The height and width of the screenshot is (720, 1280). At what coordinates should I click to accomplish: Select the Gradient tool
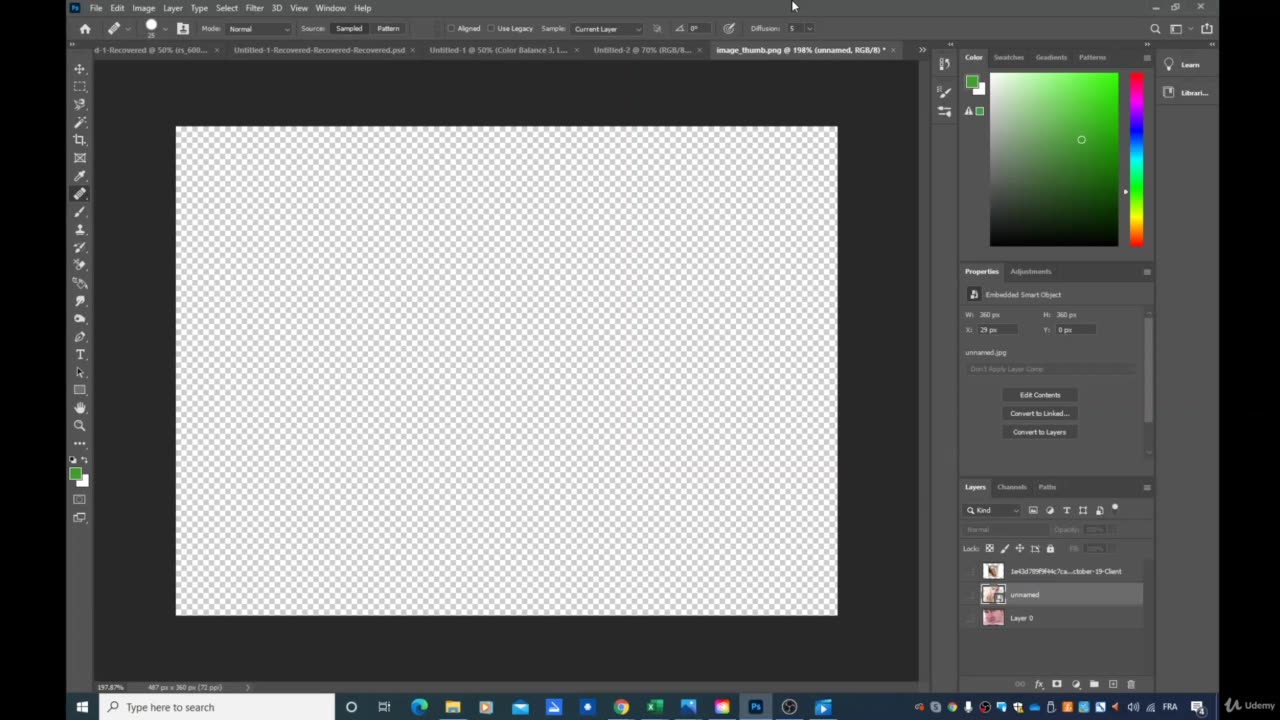(x=80, y=283)
